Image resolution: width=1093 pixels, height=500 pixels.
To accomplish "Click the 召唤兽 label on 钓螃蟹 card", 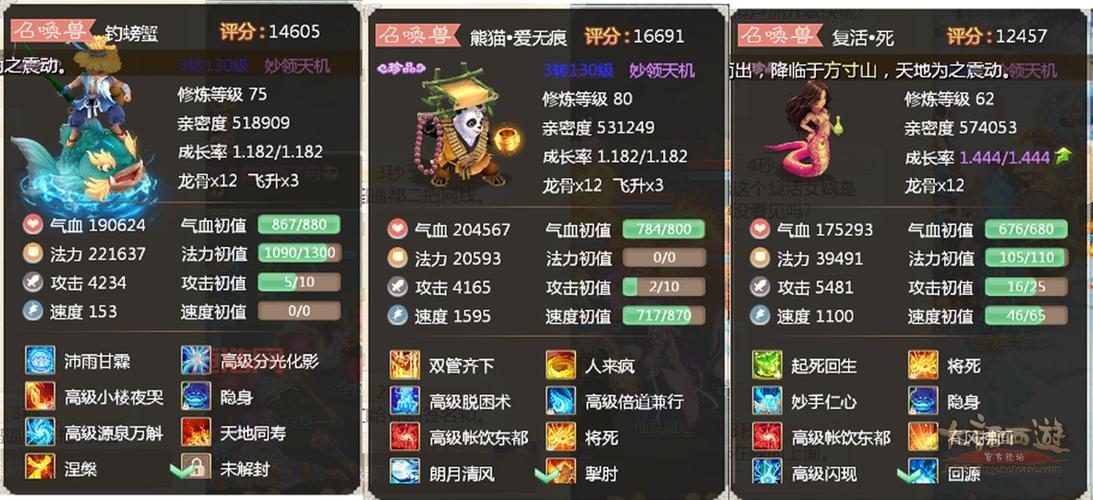I will [x=53, y=31].
